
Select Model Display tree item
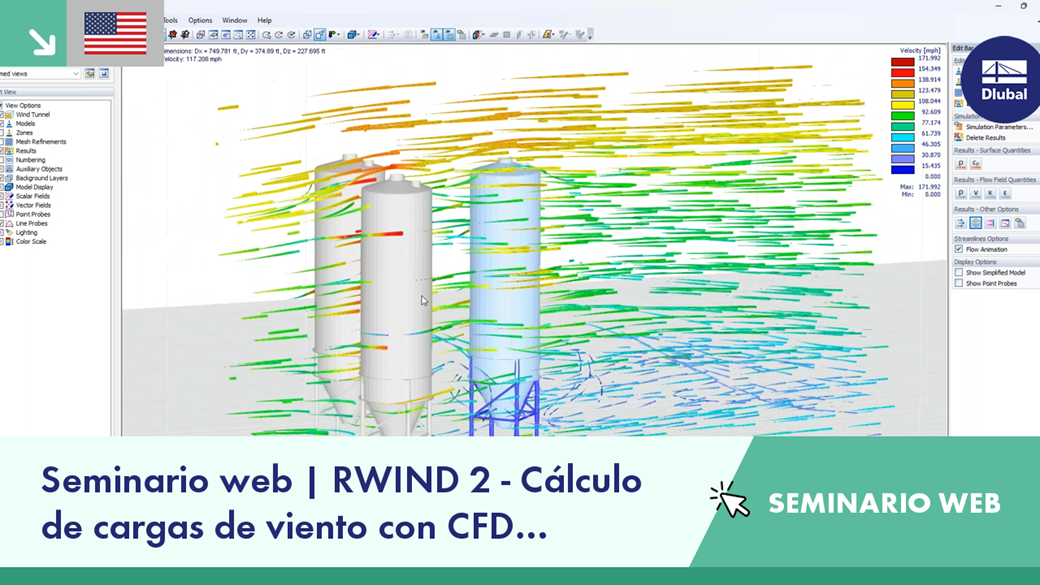(34, 187)
